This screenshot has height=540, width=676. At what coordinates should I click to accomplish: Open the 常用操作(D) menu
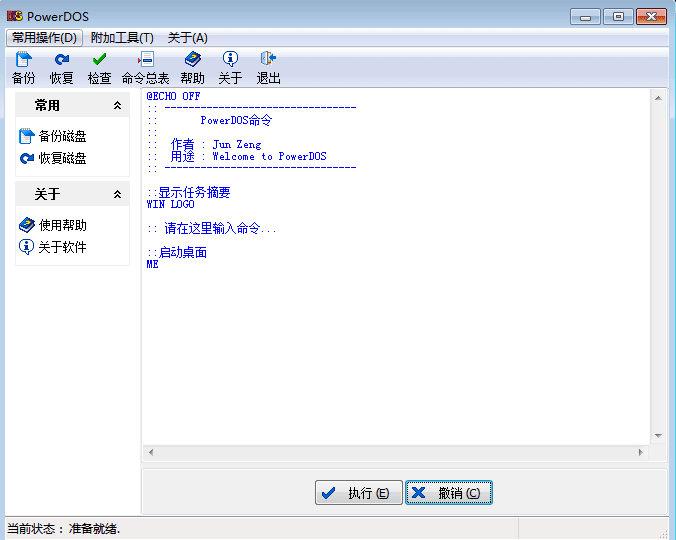44,38
